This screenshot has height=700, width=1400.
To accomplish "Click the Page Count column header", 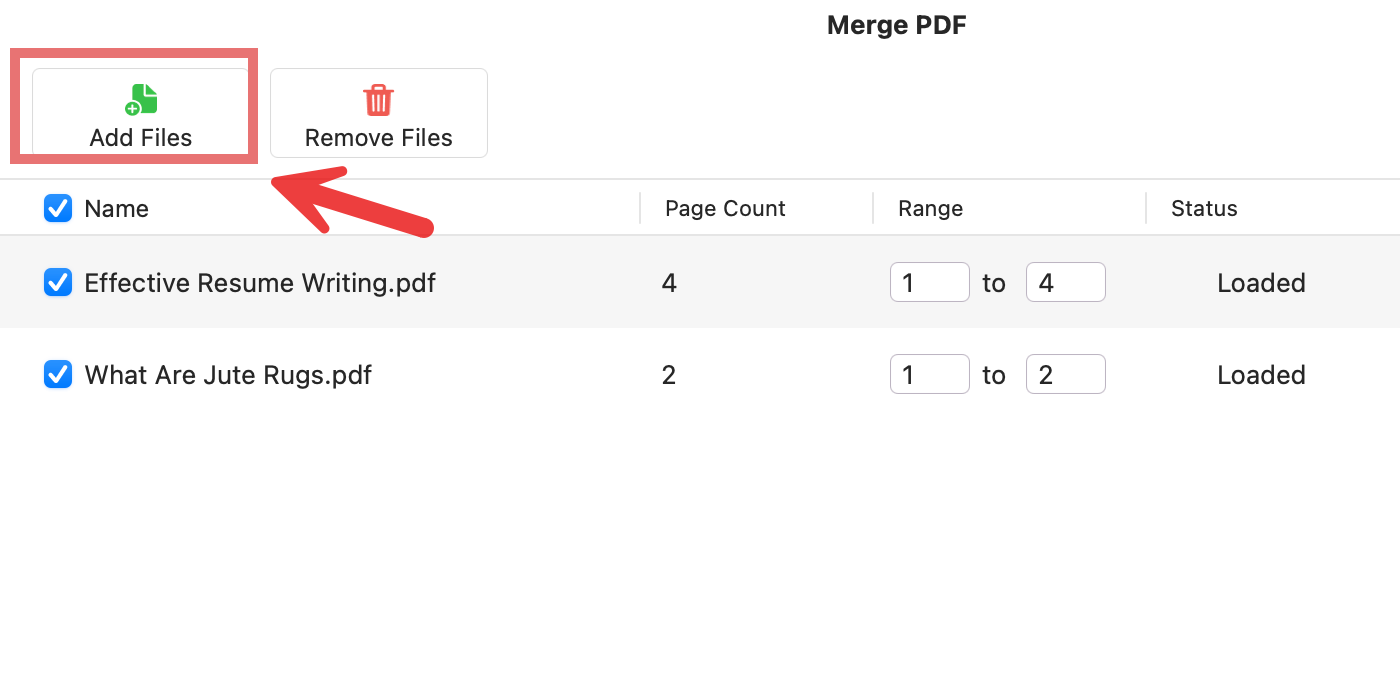I will click(x=725, y=209).
